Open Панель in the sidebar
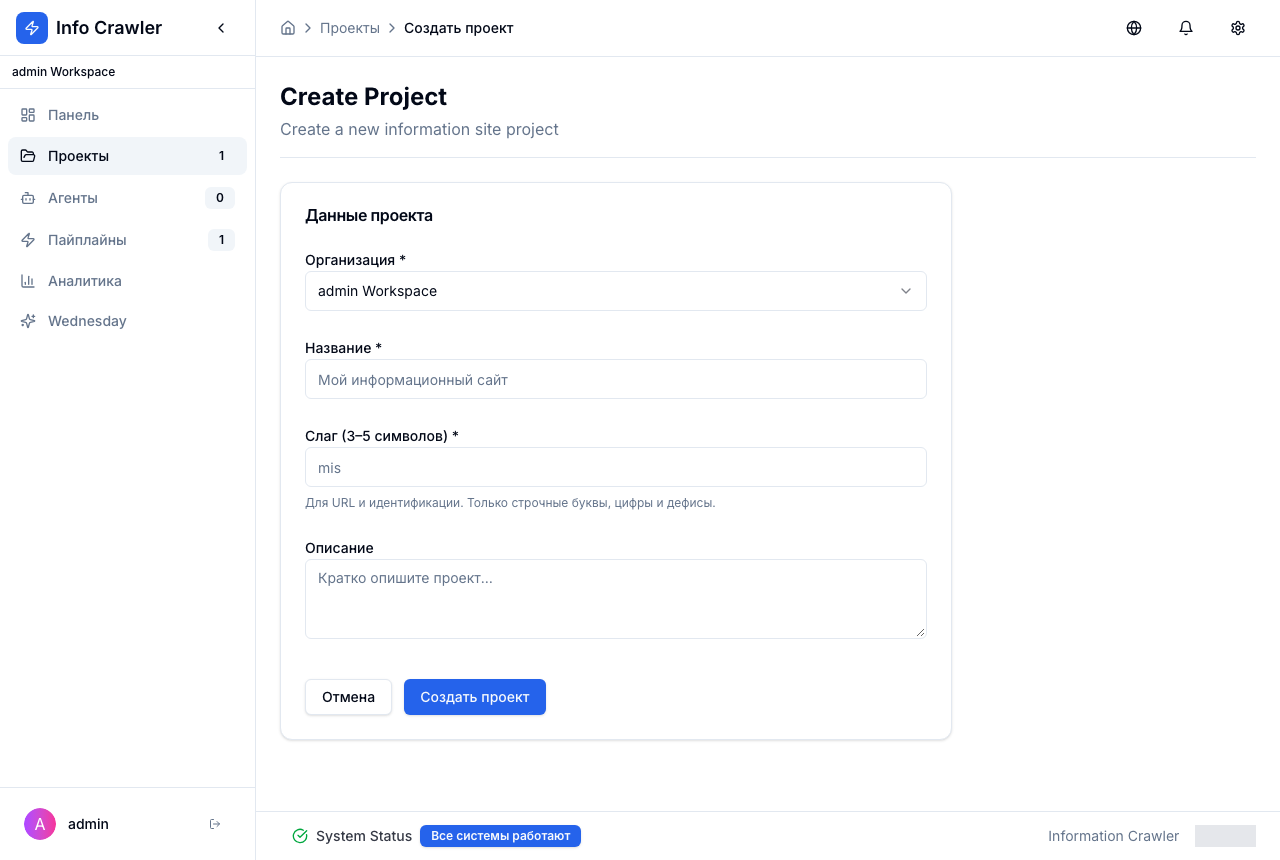Viewport: 1280px width, 860px height. coord(127,115)
